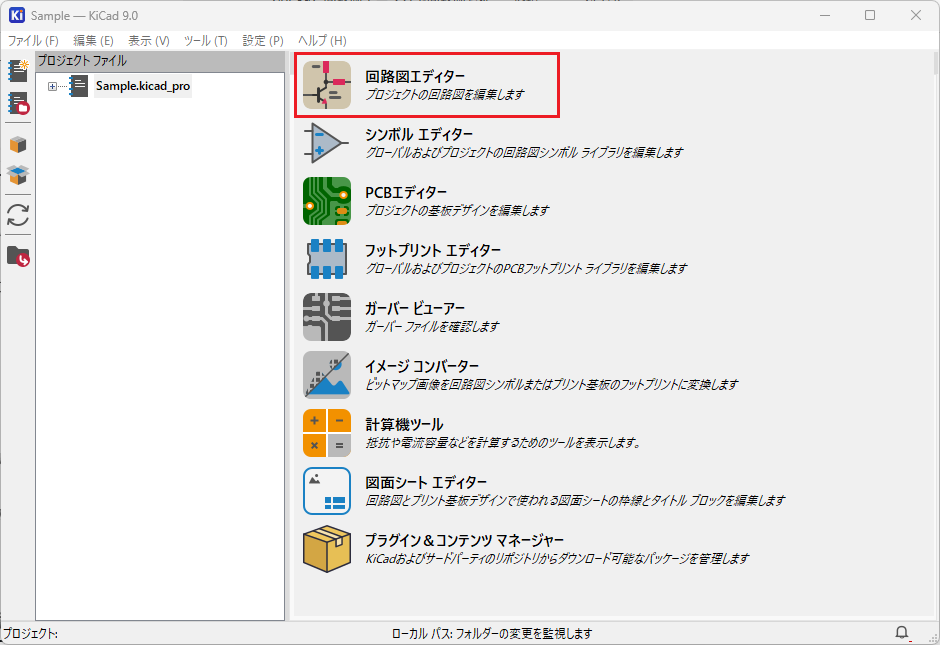This screenshot has height=645, width=940.
Task: Launch the Footprint Editor chip icon
Action: (x=327, y=259)
